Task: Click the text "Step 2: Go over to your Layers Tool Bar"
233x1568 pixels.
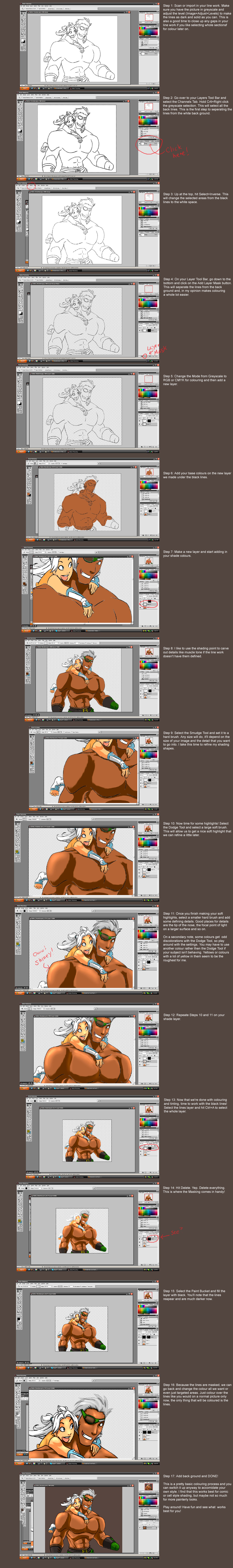Action: 194,97
